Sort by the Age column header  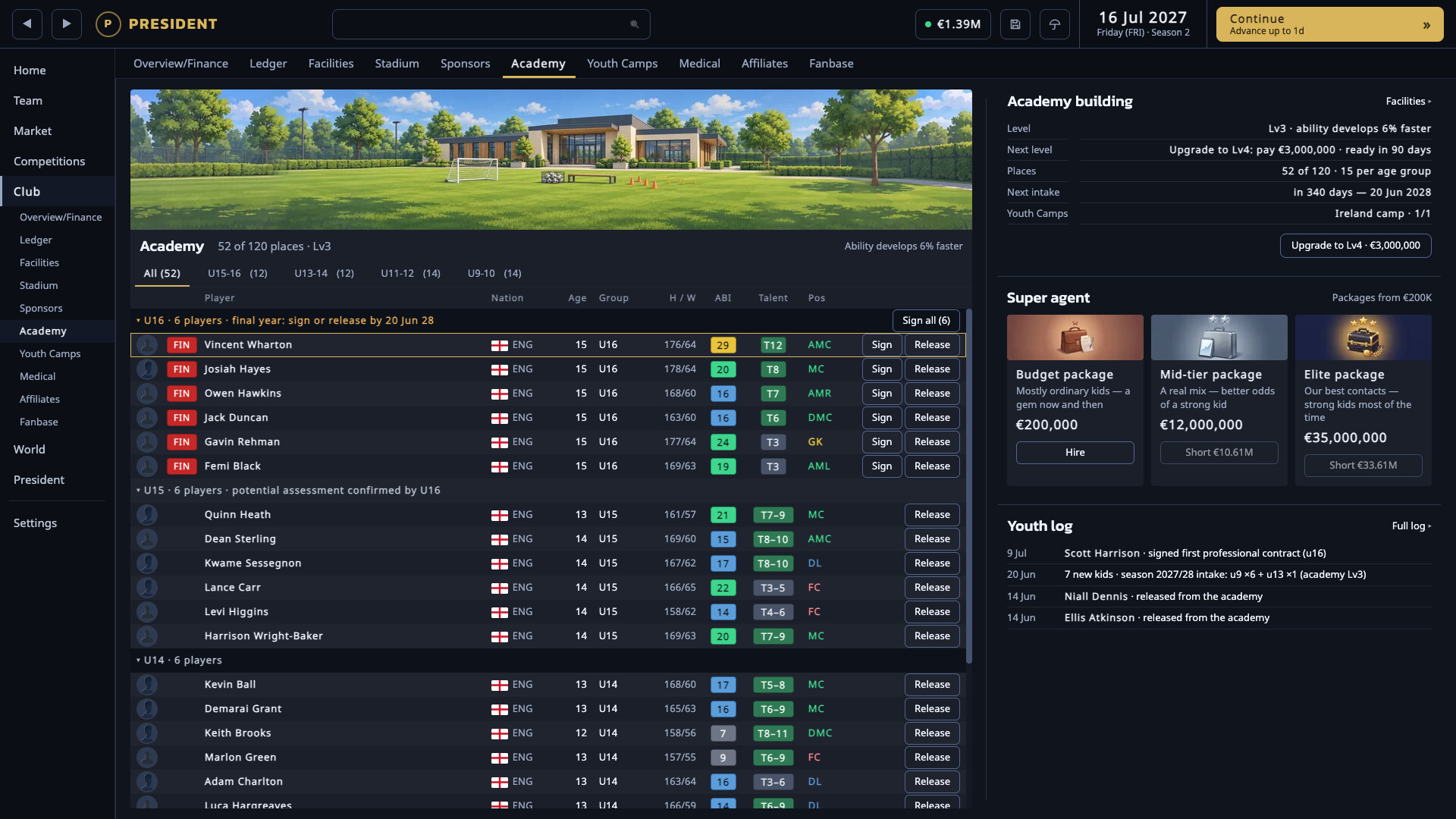tap(577, 298)
